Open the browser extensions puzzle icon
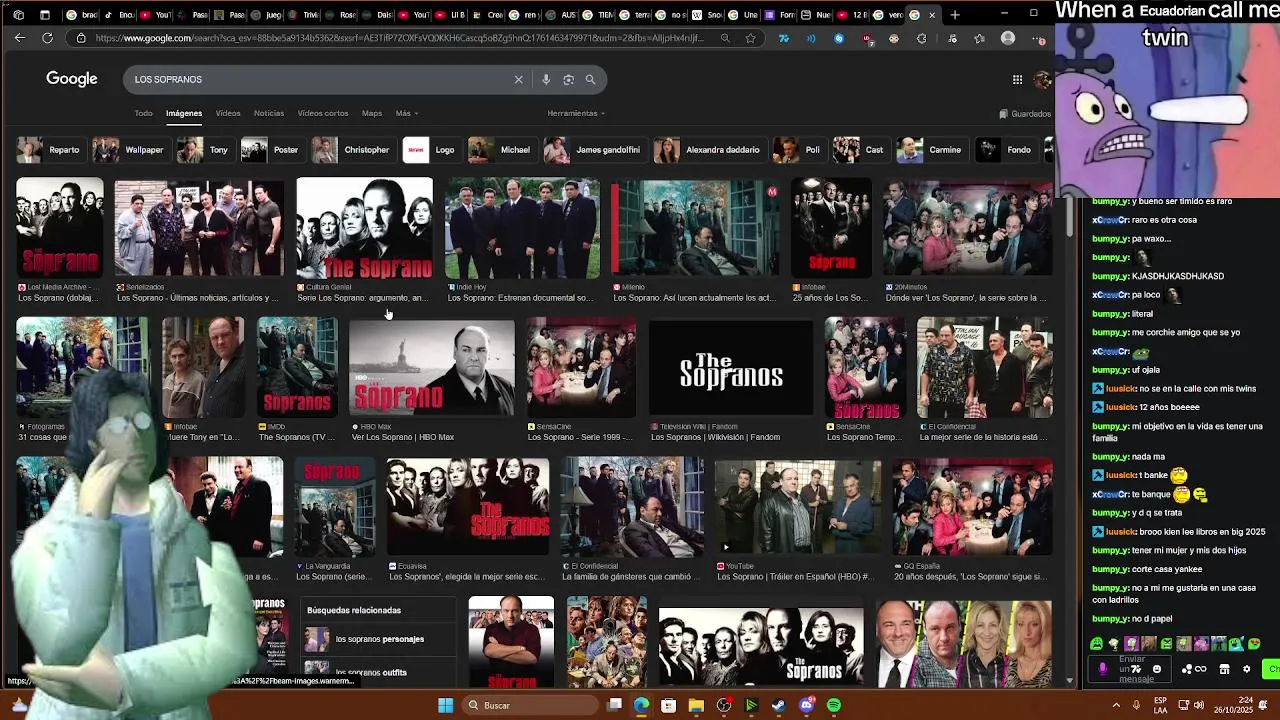The image size is (1280, 720). 921,38
